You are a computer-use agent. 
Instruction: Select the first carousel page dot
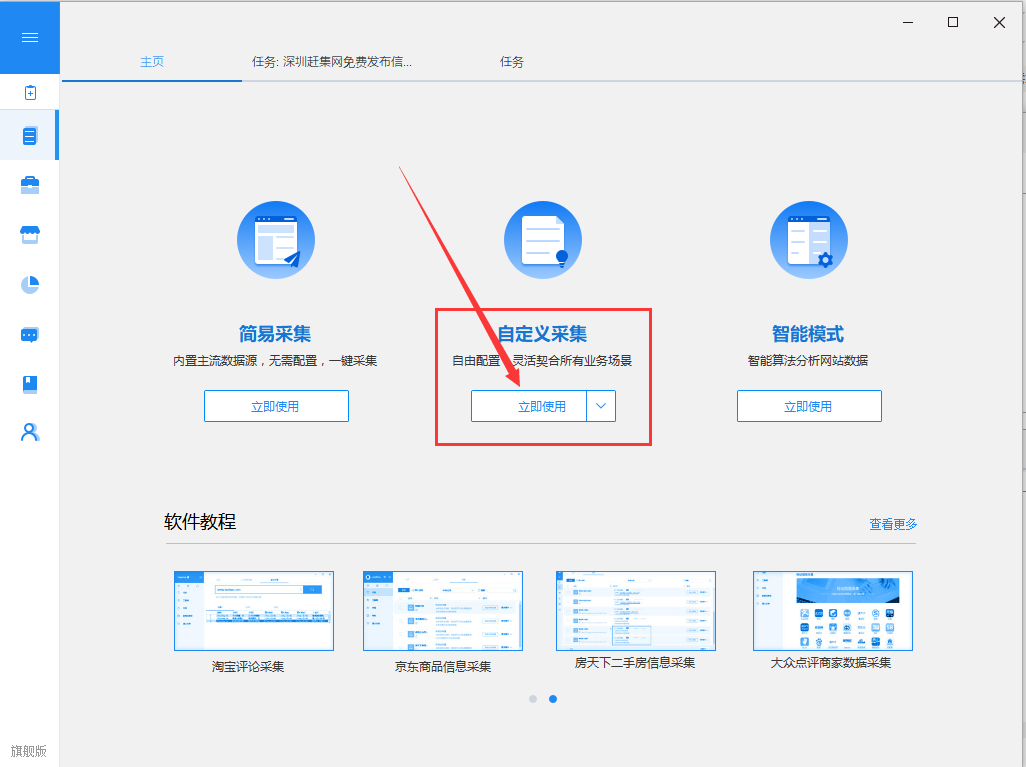(533, 699)
